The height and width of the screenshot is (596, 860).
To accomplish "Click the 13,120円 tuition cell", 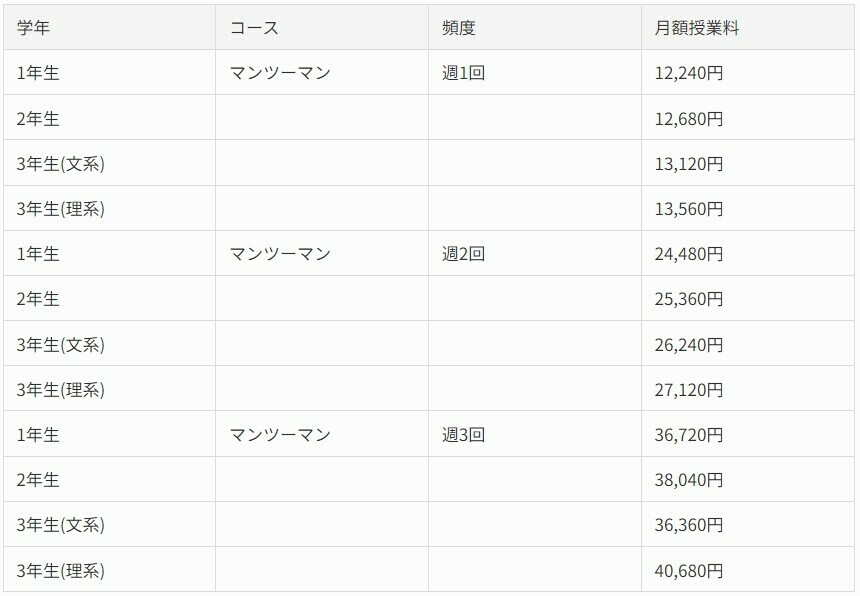I will coord(748,163).
